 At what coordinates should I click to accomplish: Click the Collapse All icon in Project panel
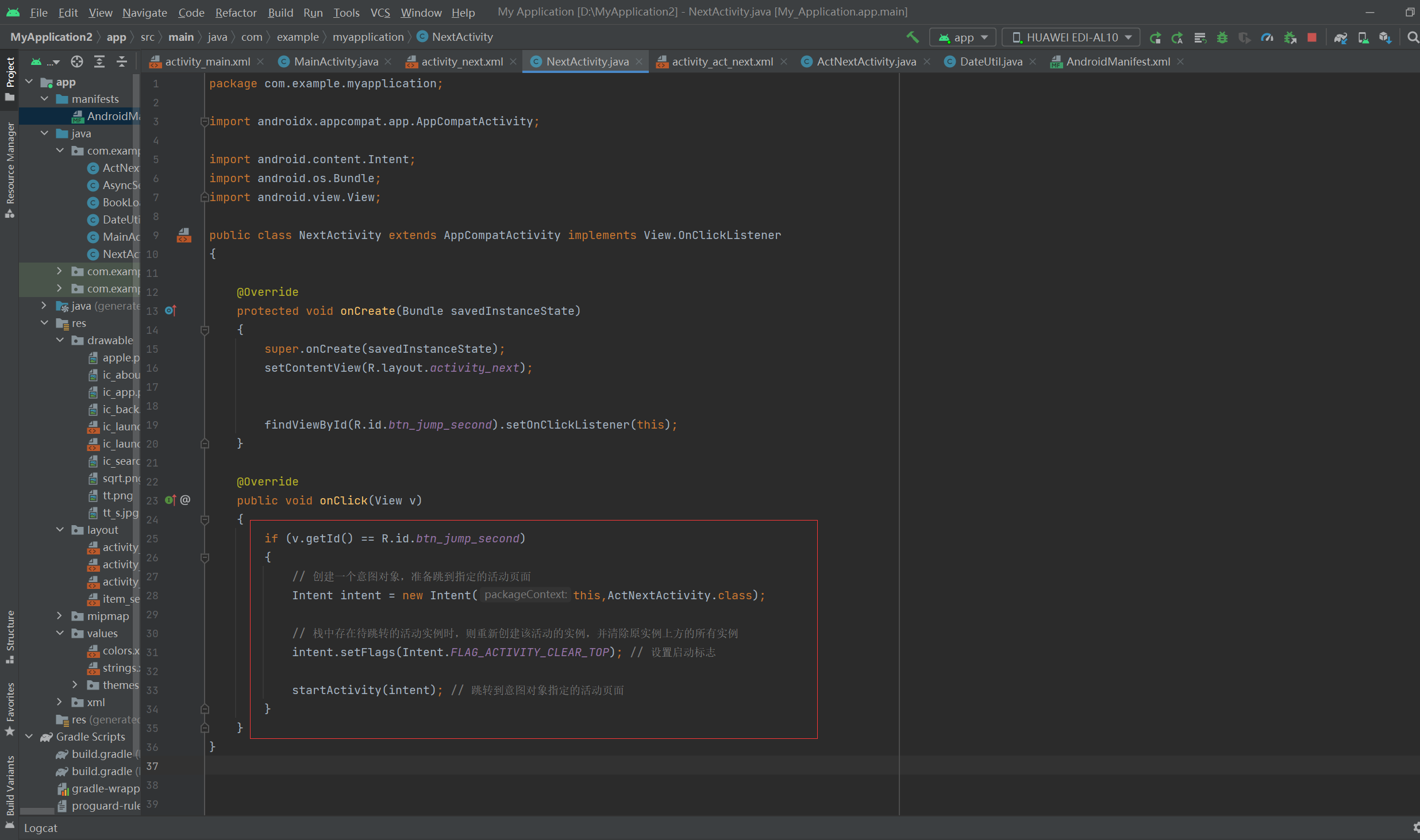point(122,61)
